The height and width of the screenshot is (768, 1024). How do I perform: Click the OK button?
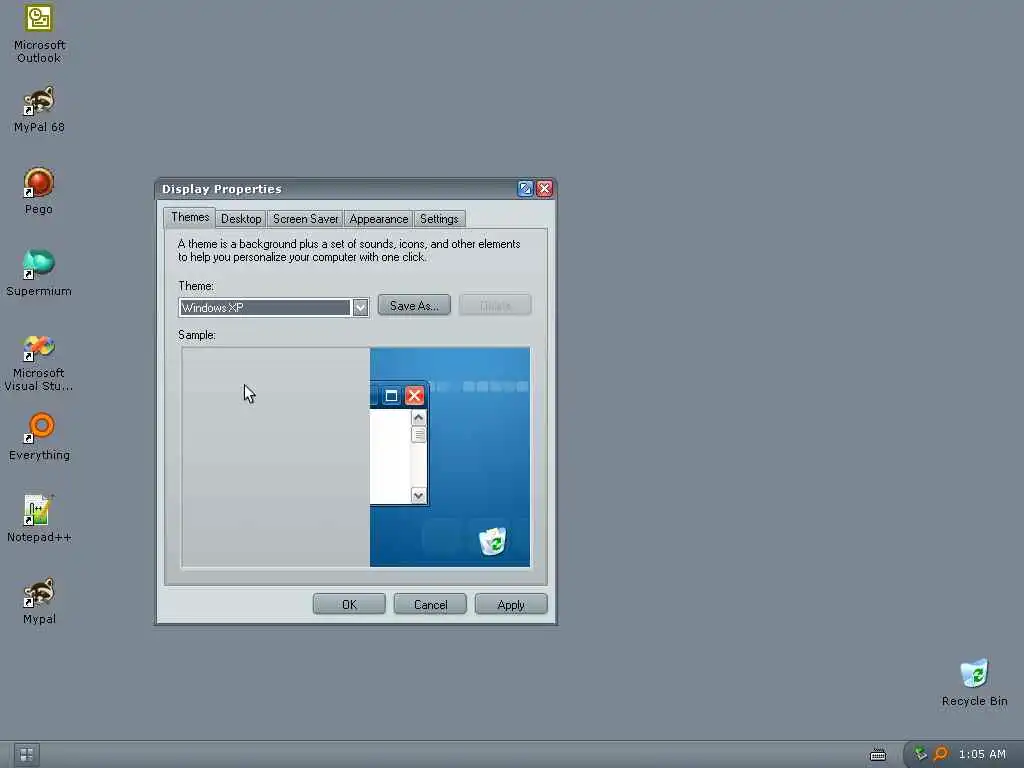coord(349,605)
